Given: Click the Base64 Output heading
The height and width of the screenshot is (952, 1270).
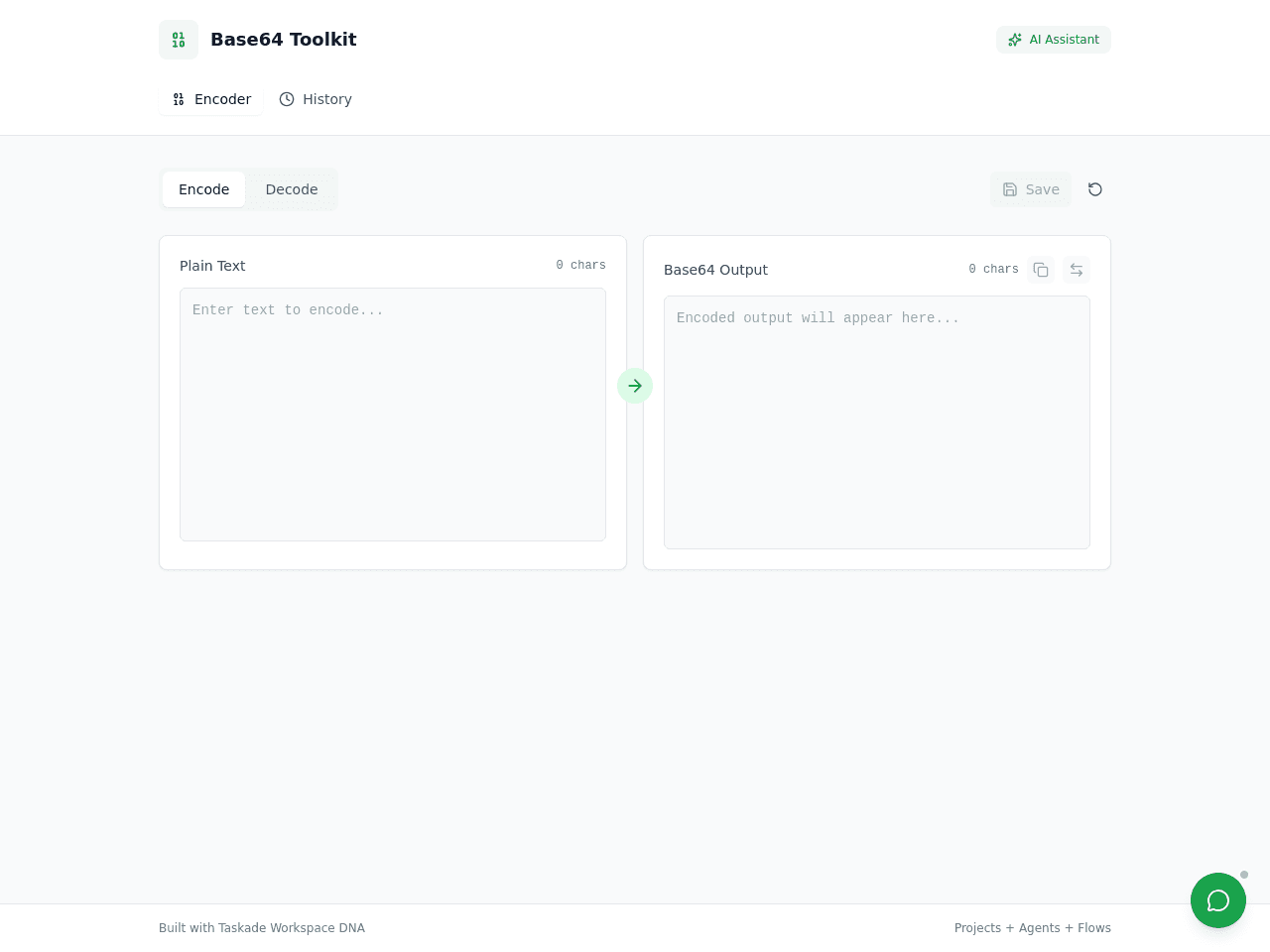Looking at the screenshot, I should coord(715,270).
